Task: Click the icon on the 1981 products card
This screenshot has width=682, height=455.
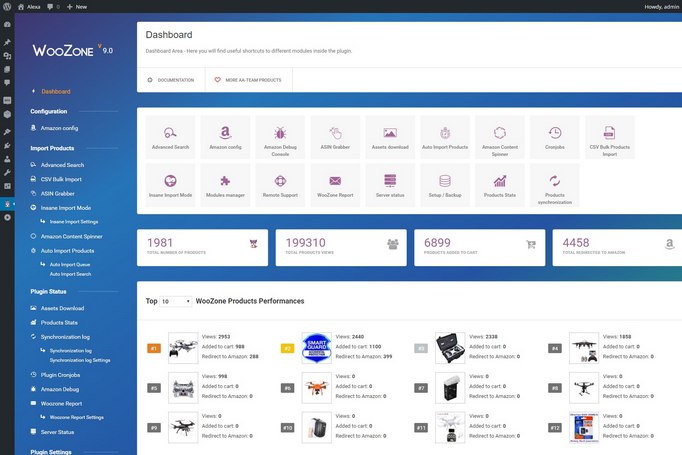Action: (x=254, y=244)
